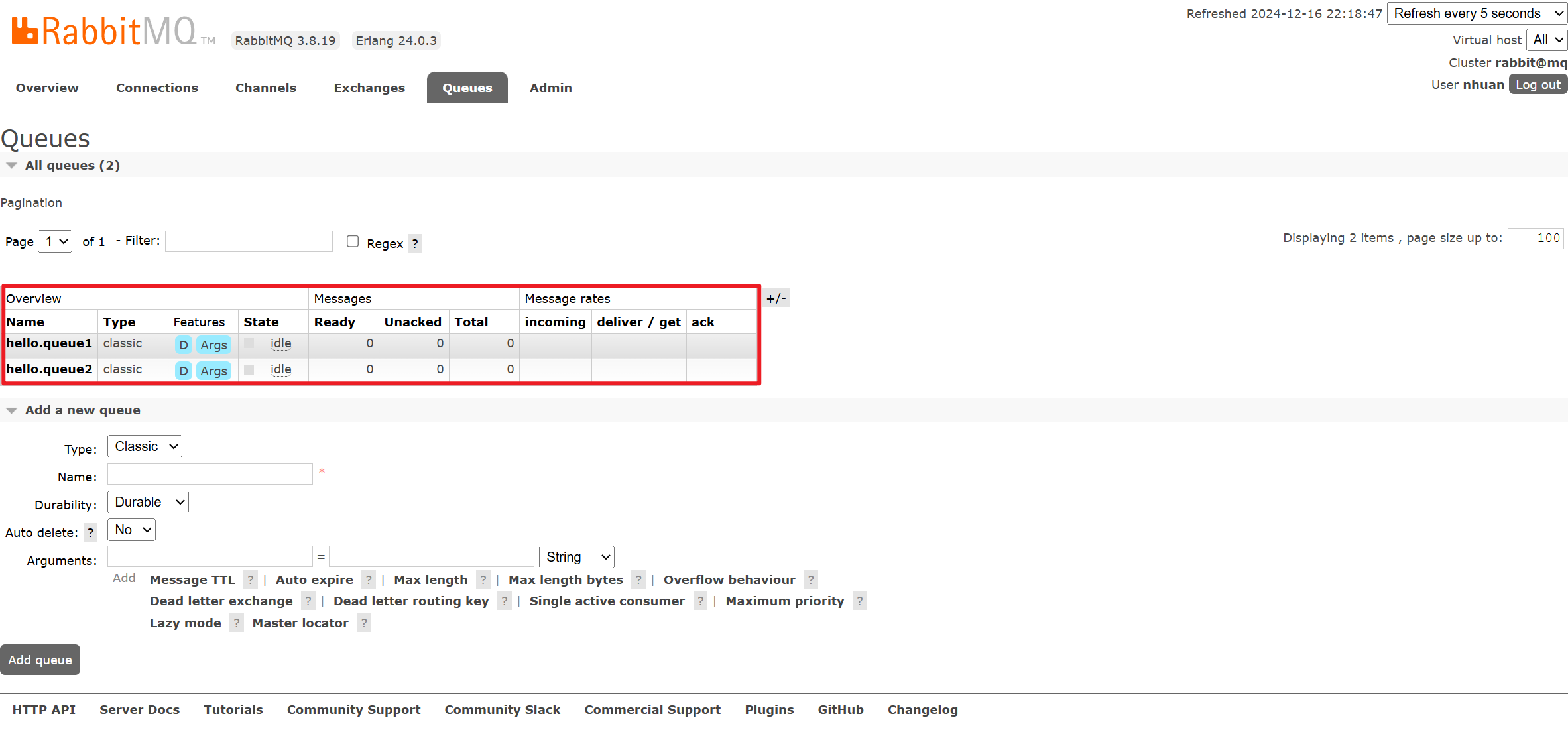1568x730 pixels.
Task: Click the Arguments value input field
Action: coord(432,556)
